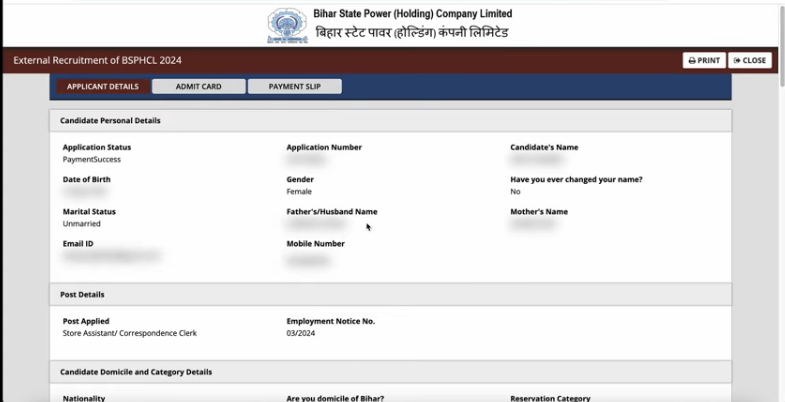Click 'Candidate Domicile and Category Details' header
The image size is (785, 402).
point(390,372)
